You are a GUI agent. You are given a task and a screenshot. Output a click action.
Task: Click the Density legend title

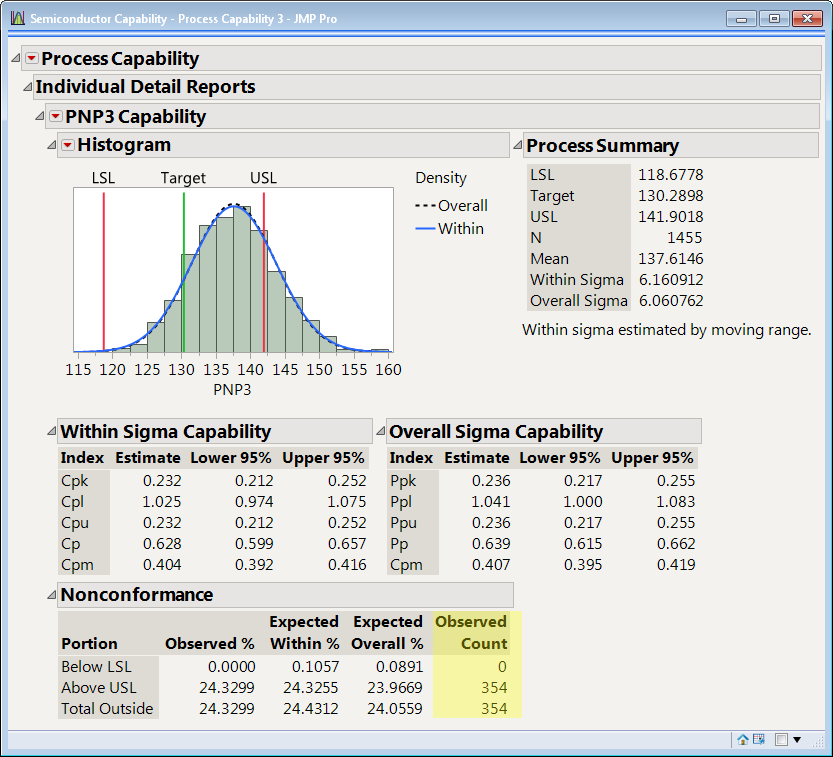pos(441,178)
